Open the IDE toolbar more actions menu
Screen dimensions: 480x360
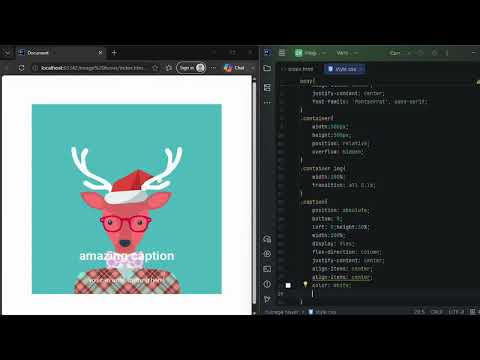(447, 53)
